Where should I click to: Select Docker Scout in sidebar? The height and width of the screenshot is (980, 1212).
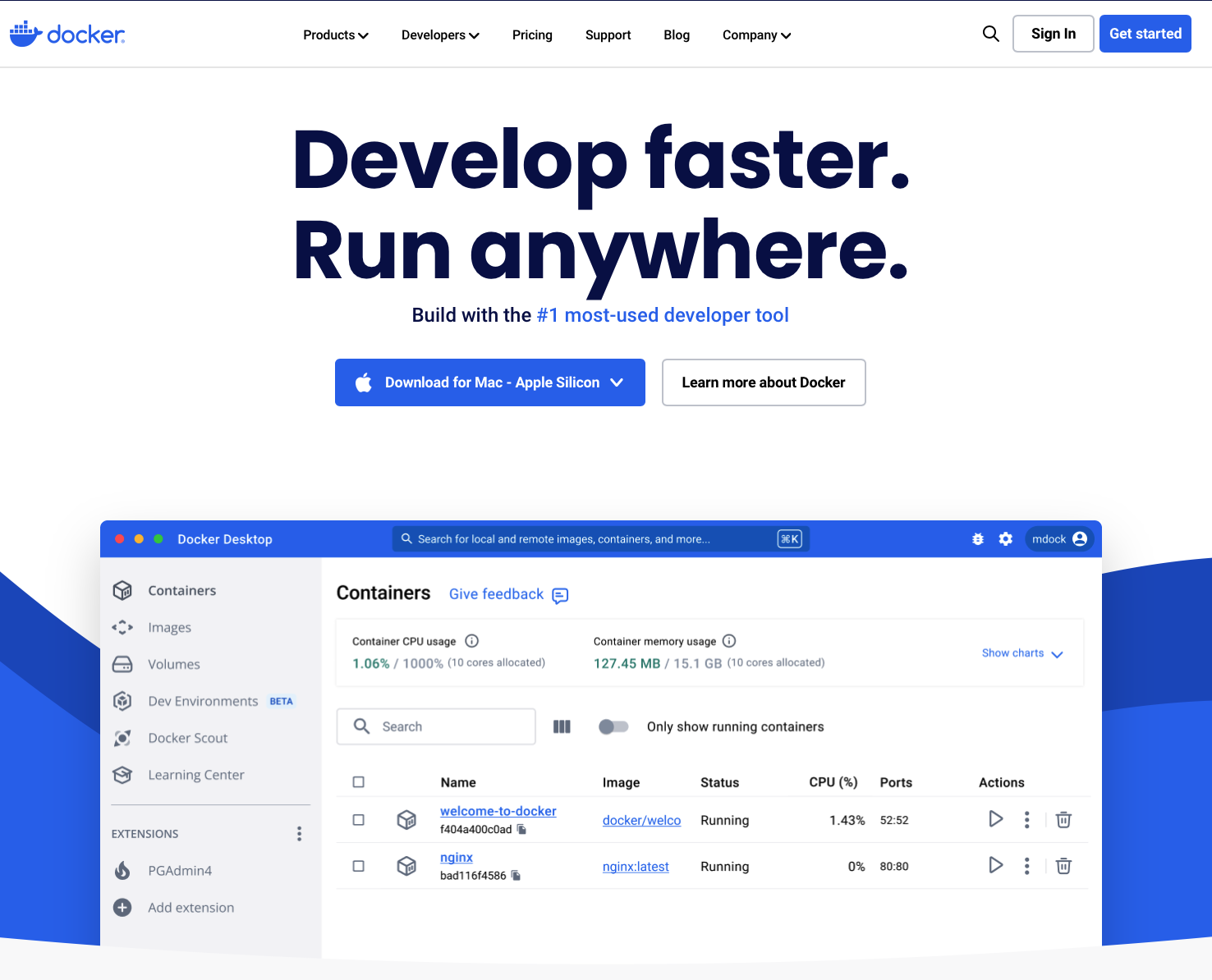[188, 738]
